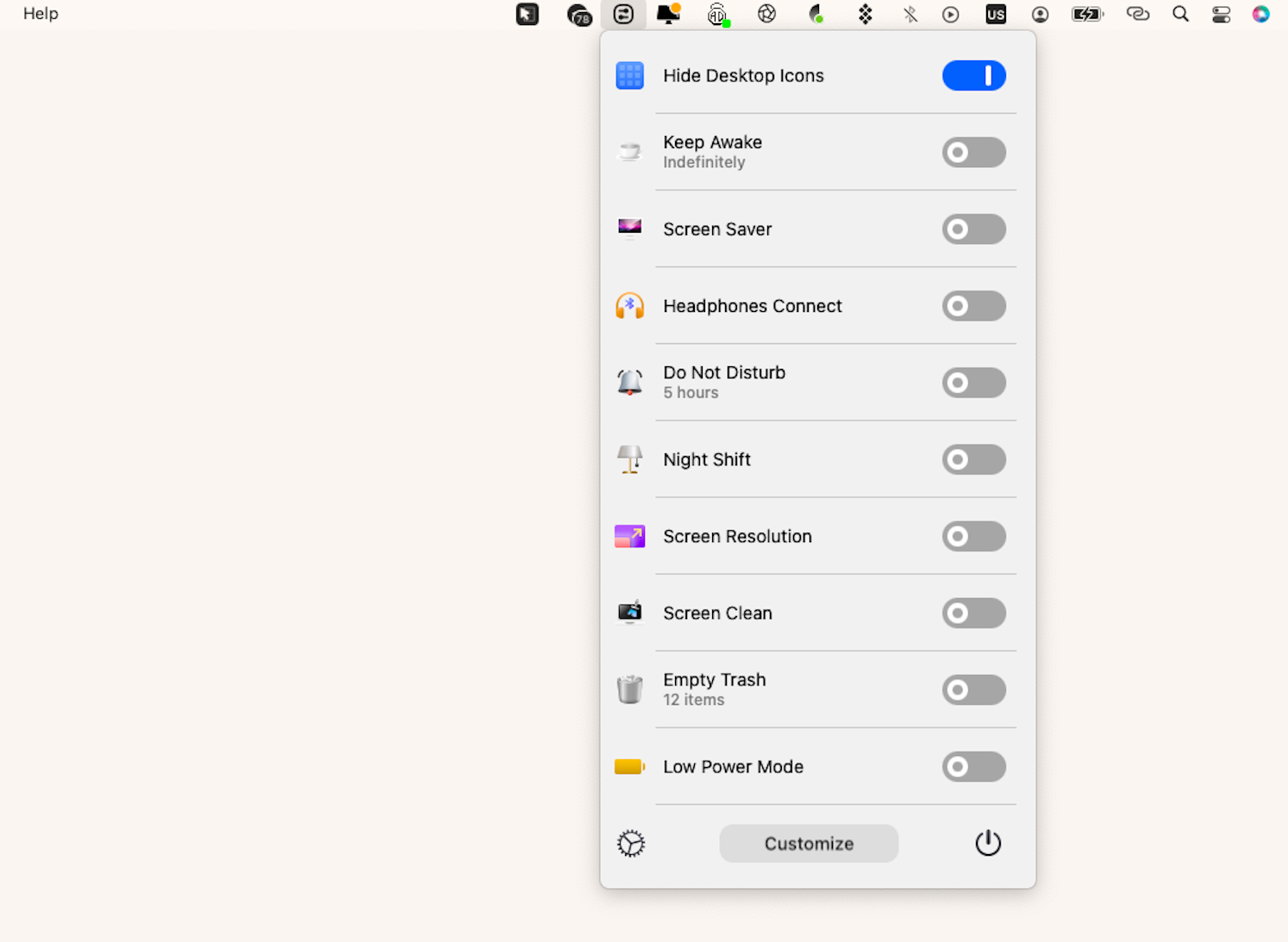Open Spotlight search from the menu bar
This screenshot has width=1288, height=942.
(1179, 14)
